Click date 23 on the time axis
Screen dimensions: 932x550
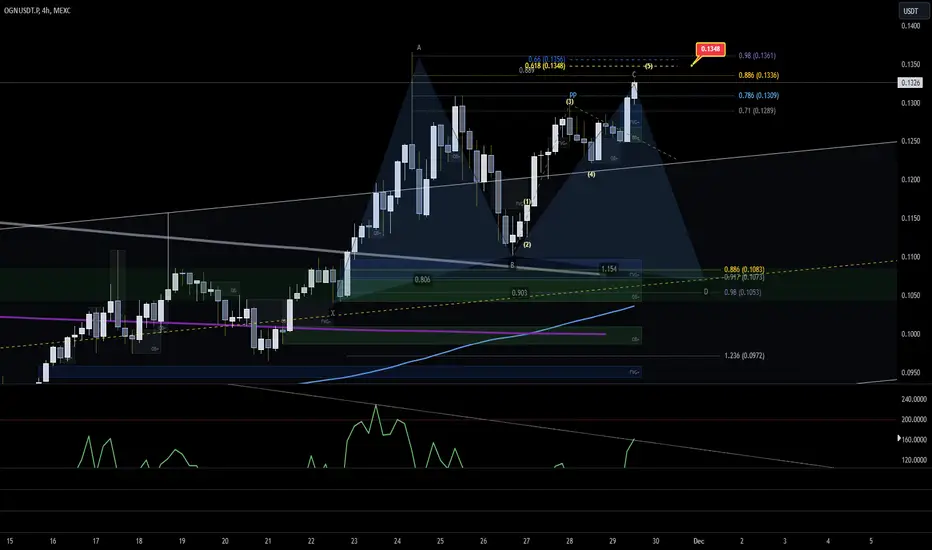[354, 541]
